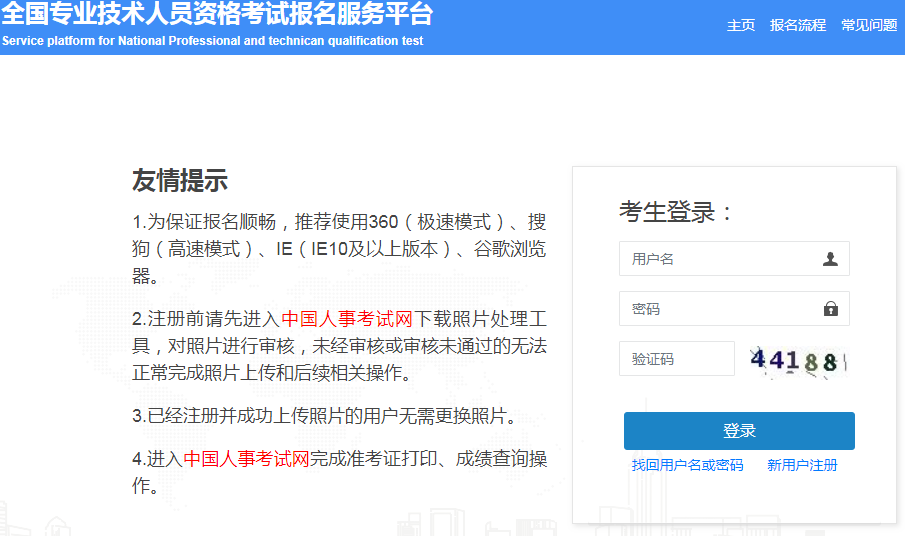Click the 考生登录 heading in login panel
The height and width of the screenshot is (536, 905).
[677, 212]
